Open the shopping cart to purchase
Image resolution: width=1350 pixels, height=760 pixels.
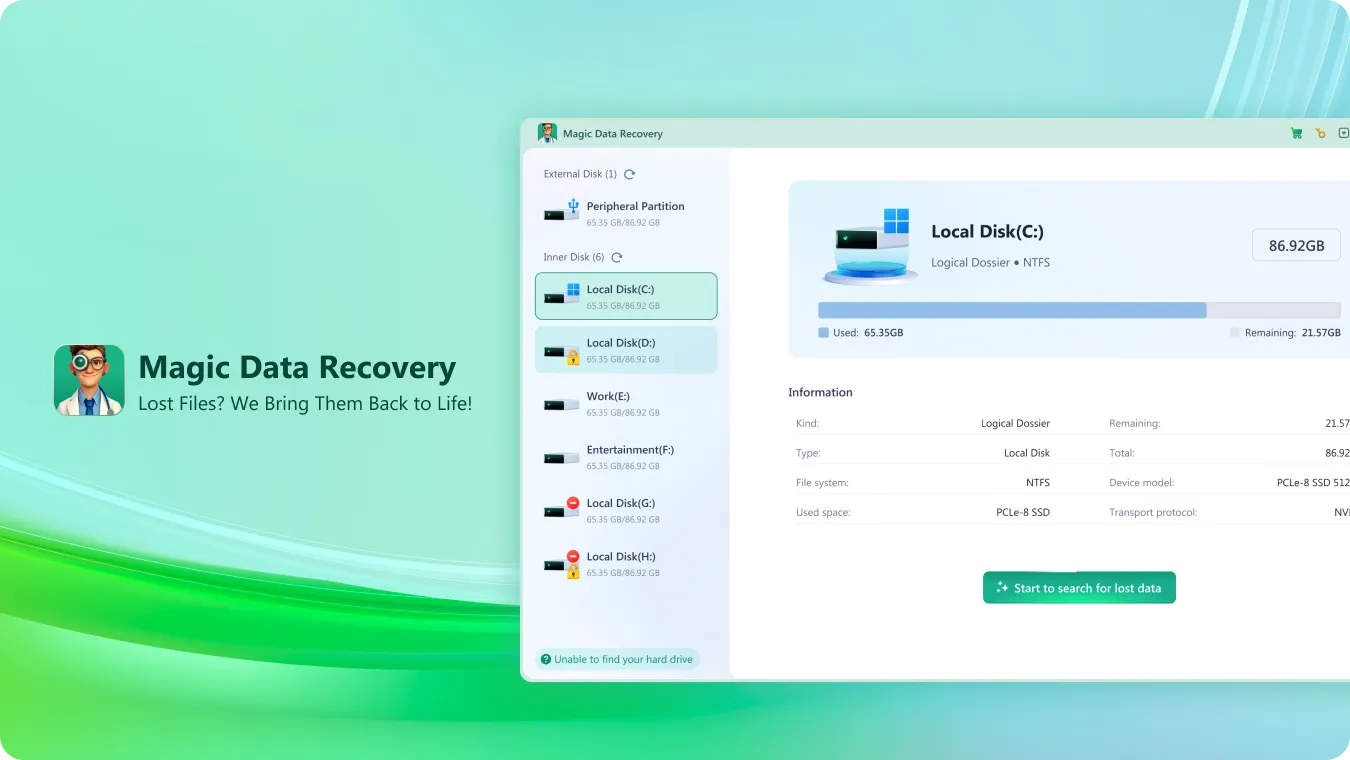click(1296, 133)
